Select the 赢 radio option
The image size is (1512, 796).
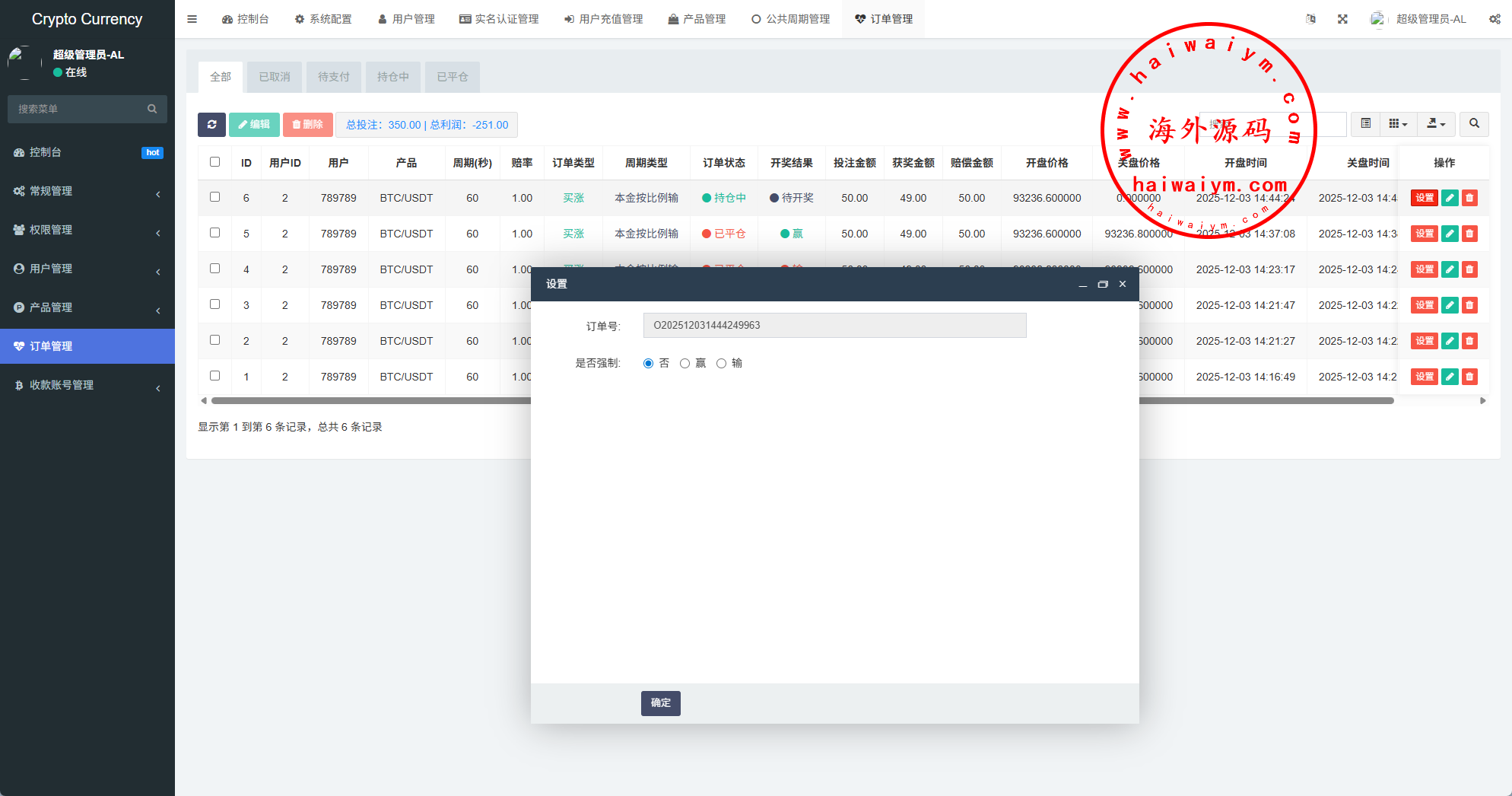tap(685, 364)
